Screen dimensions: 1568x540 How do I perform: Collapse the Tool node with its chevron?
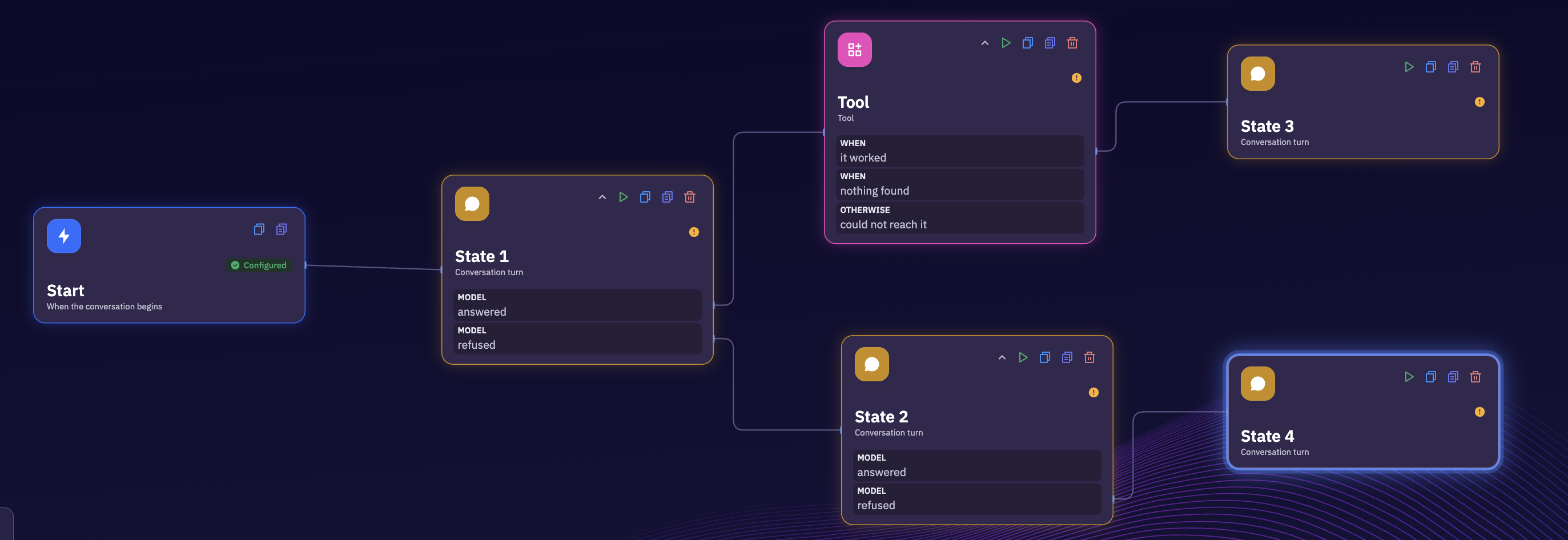coord(984,43)
